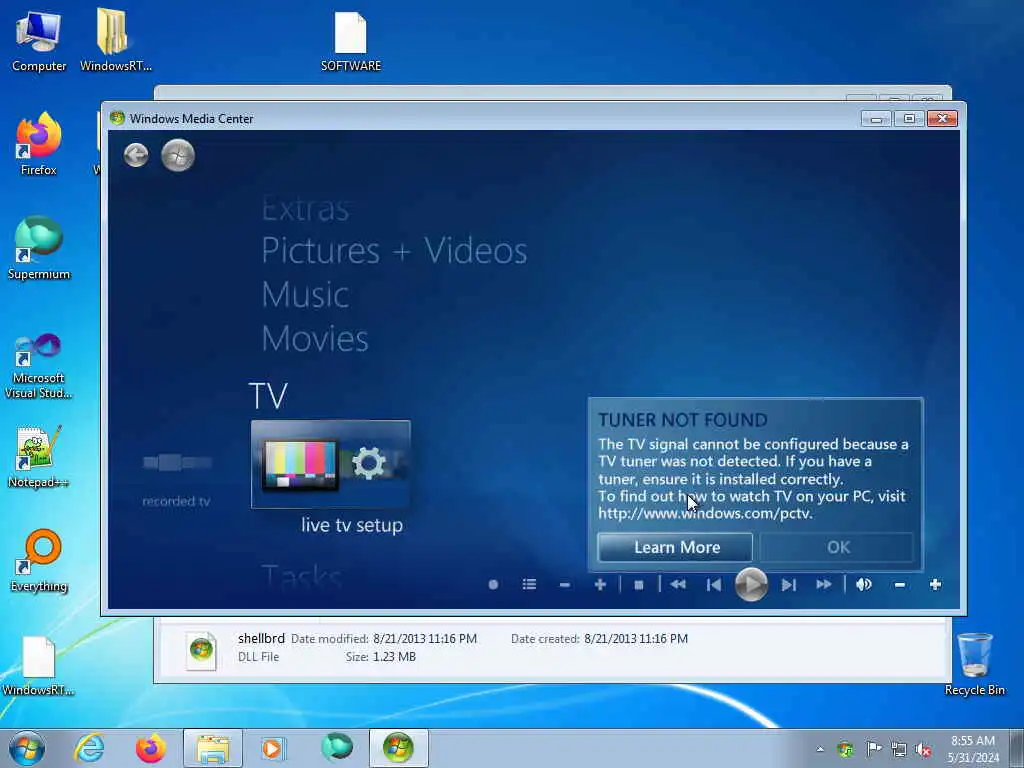Click the Fast Forward button
The height and width of the screenshot is (768, 1024).
[x=824, y=584]
